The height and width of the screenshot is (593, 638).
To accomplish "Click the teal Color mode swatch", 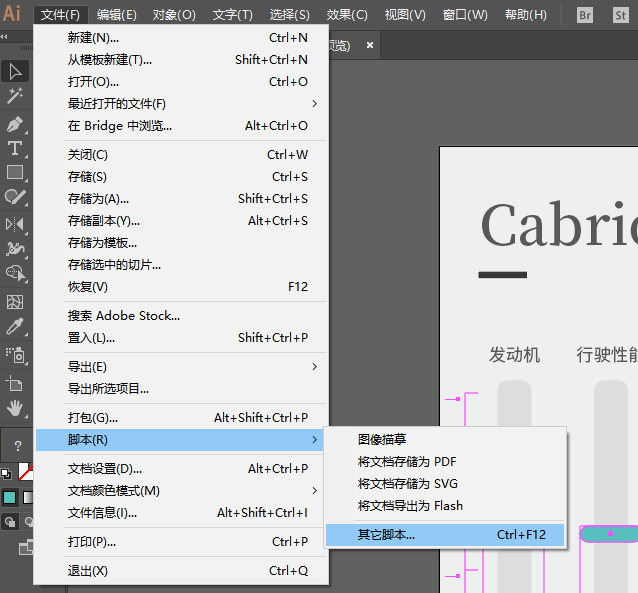I will pos(9,497).
